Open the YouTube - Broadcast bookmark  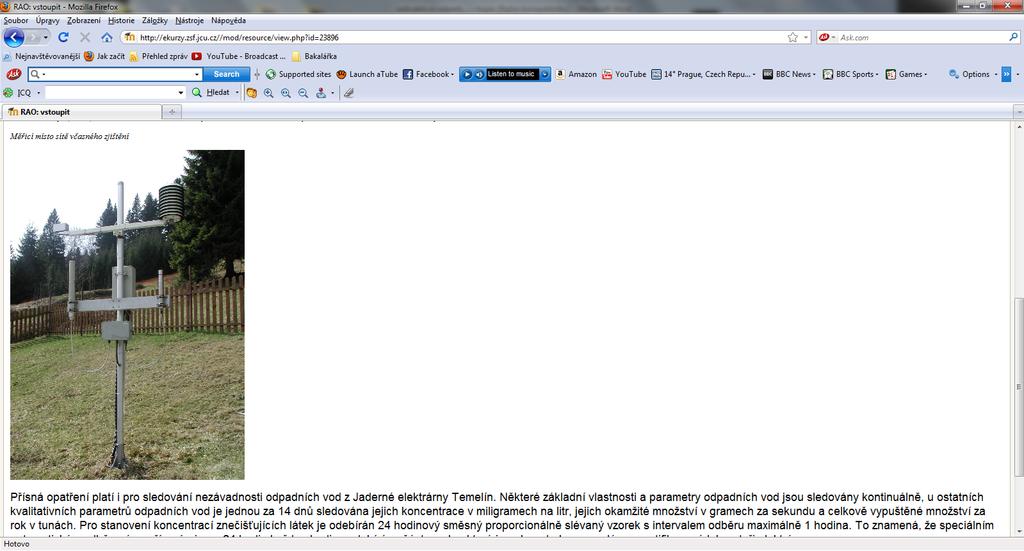coord(238,56)
